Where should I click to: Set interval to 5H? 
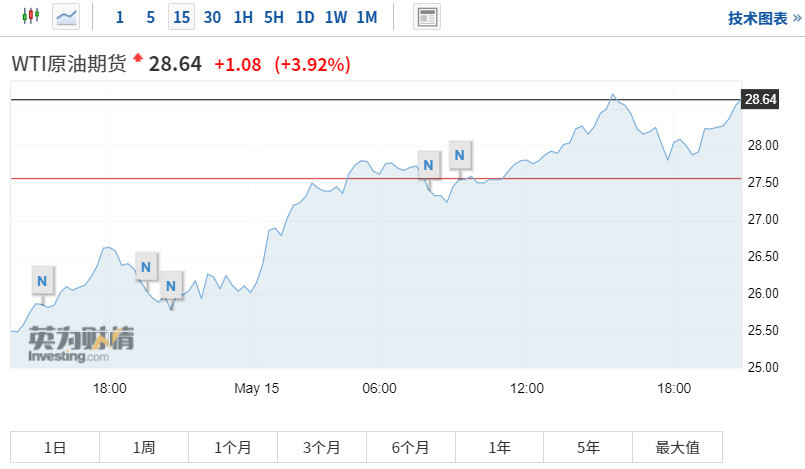(274, 17)
